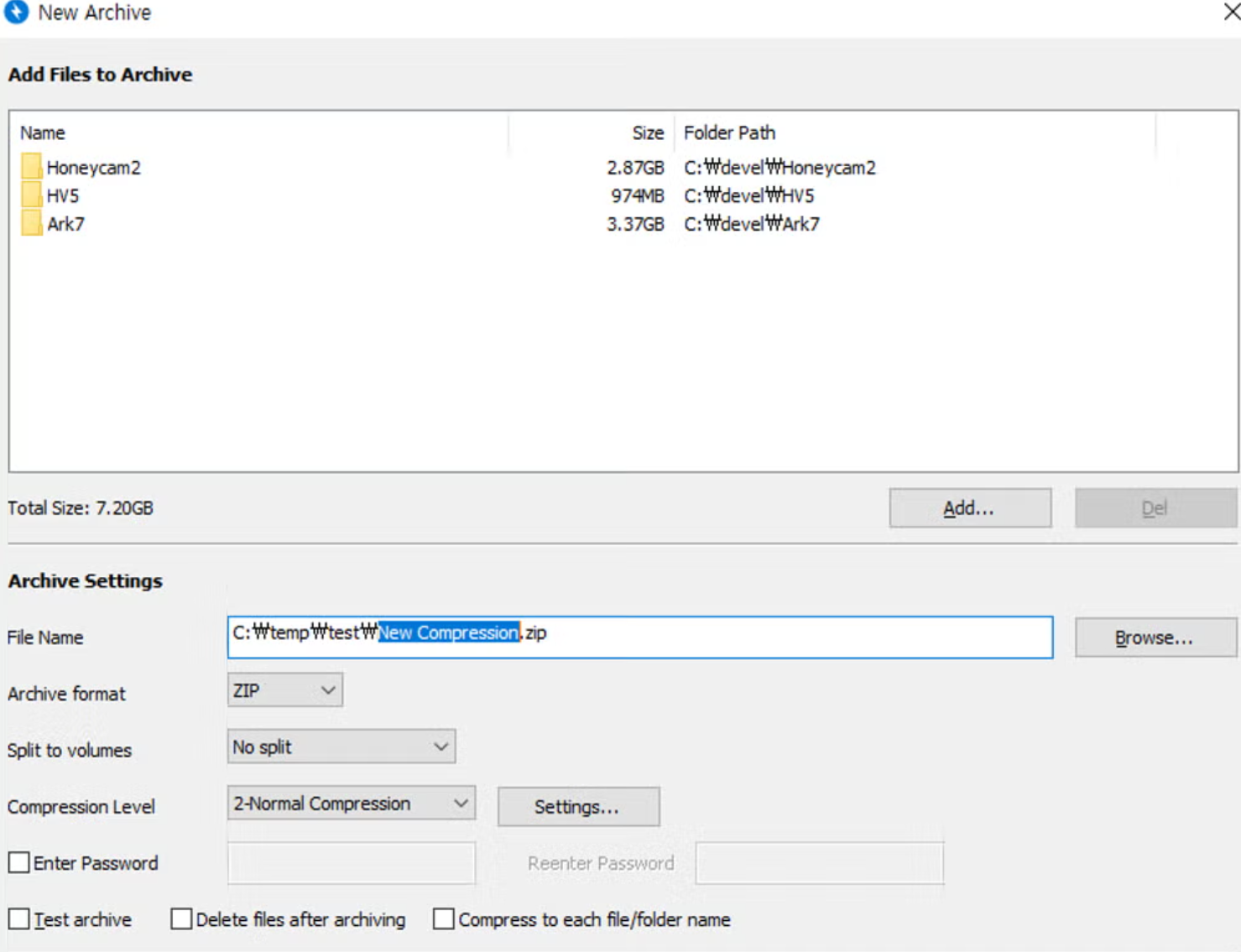
Task: Click the File Name input field
Action: [x=640, y=637]
